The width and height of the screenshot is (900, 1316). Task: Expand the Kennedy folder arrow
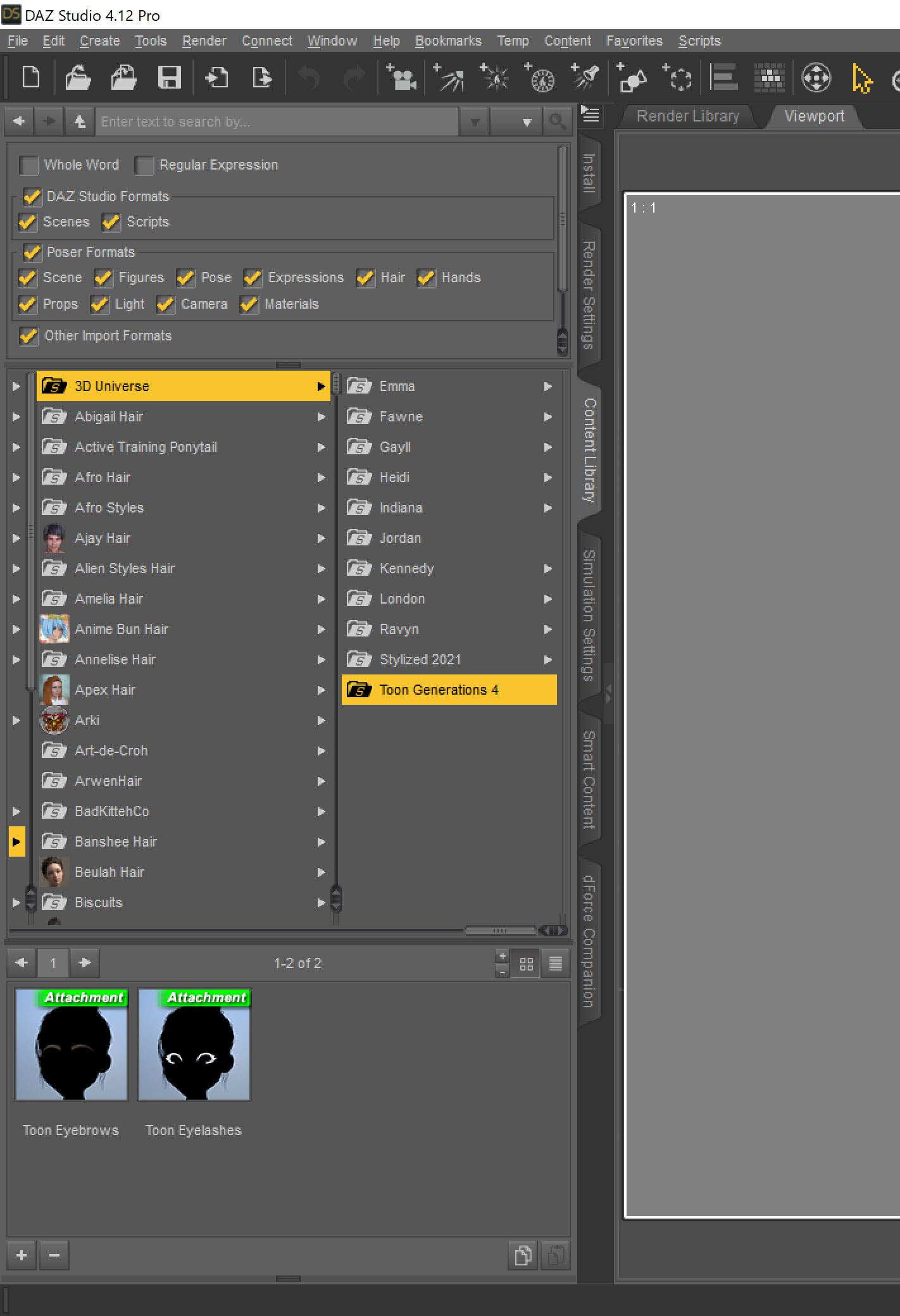click(x=548, y=569)
